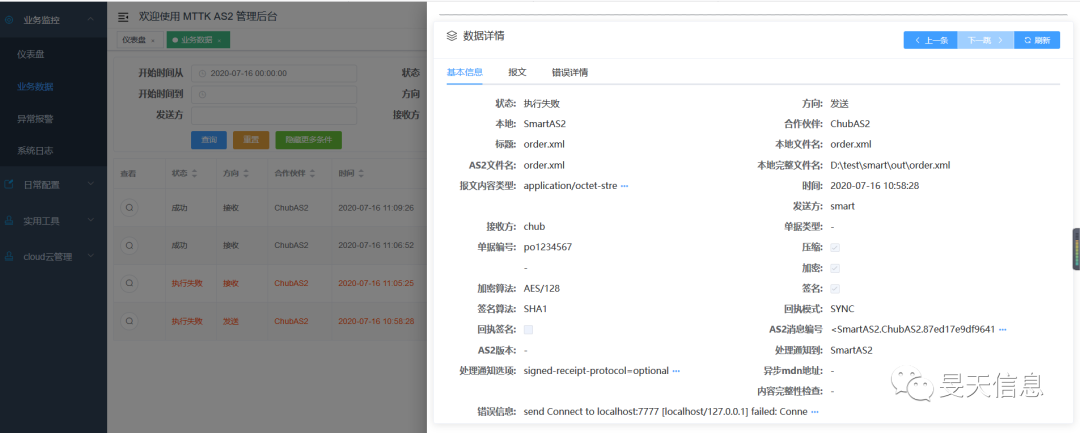Click the 成功 status in the 11:09:26 row
Viewport: 1080px width, 433px height.
click(179, 207)
